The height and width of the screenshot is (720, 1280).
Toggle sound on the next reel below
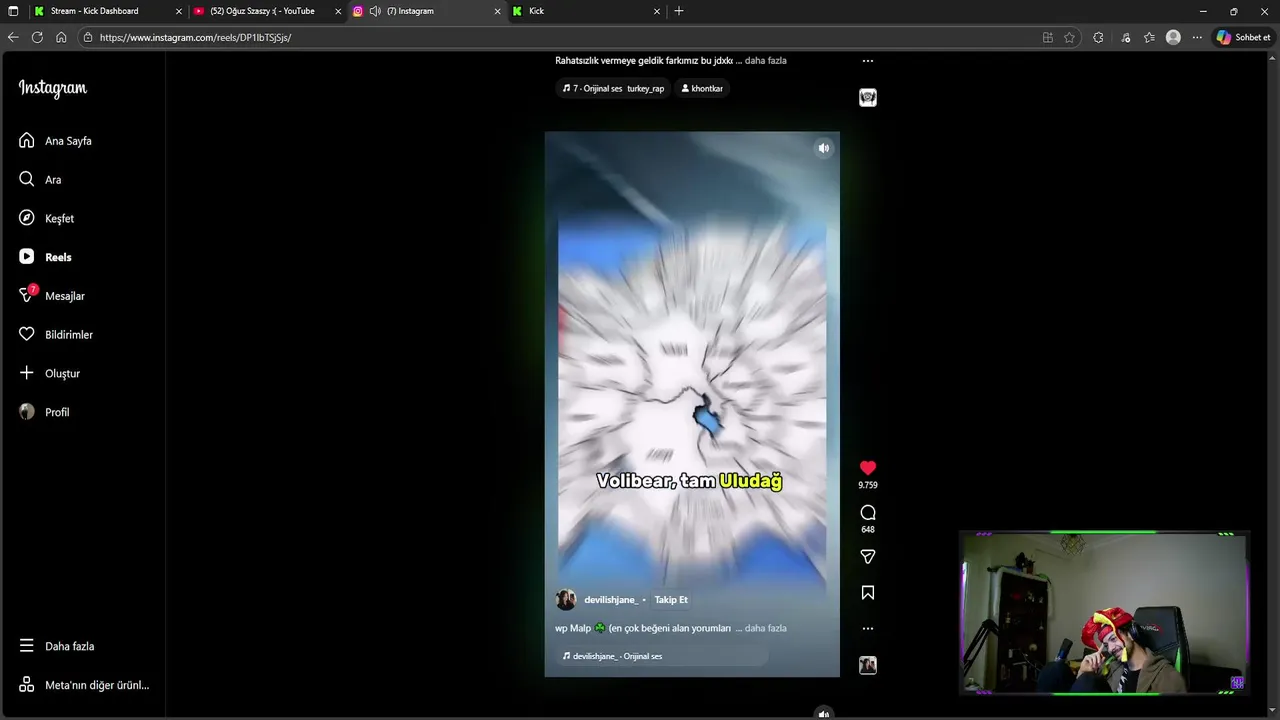[x=824, y=714]
